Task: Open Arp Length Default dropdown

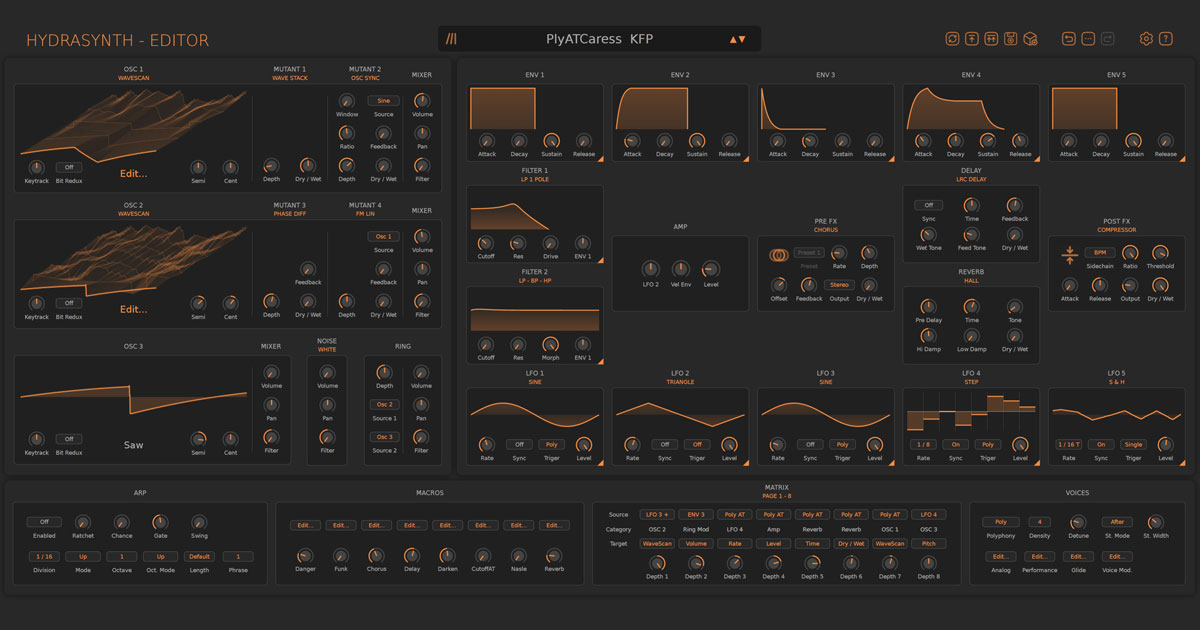Action: [x=199, y=556]
